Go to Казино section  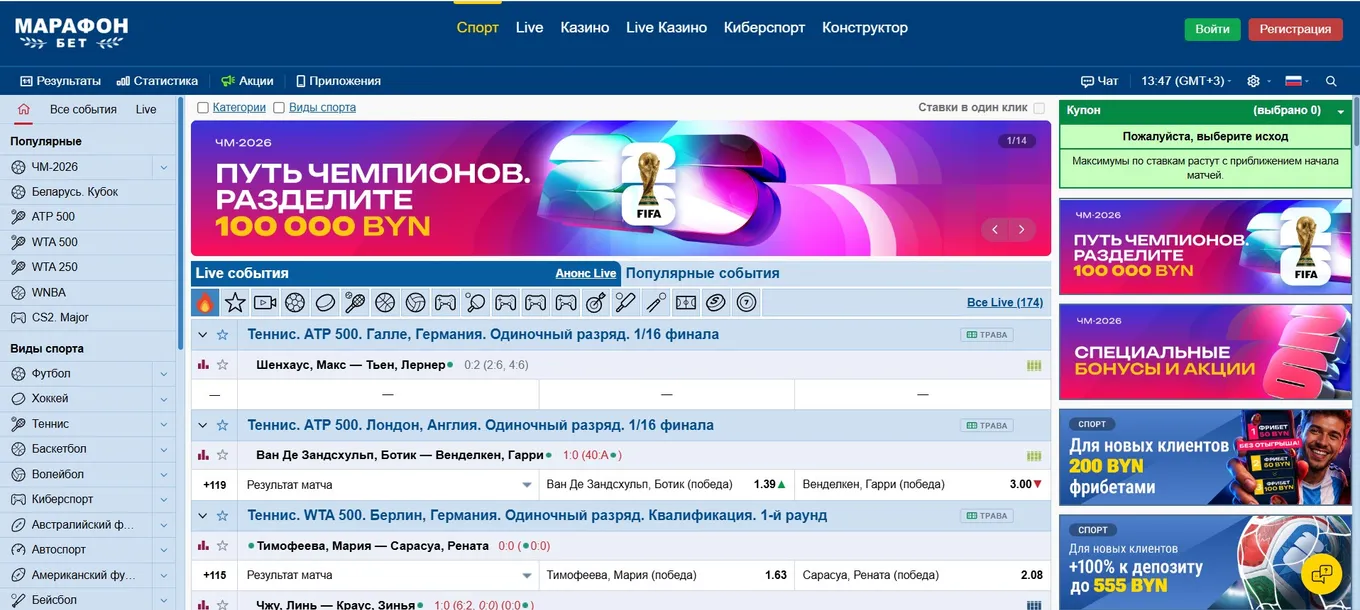coord(585,28)
